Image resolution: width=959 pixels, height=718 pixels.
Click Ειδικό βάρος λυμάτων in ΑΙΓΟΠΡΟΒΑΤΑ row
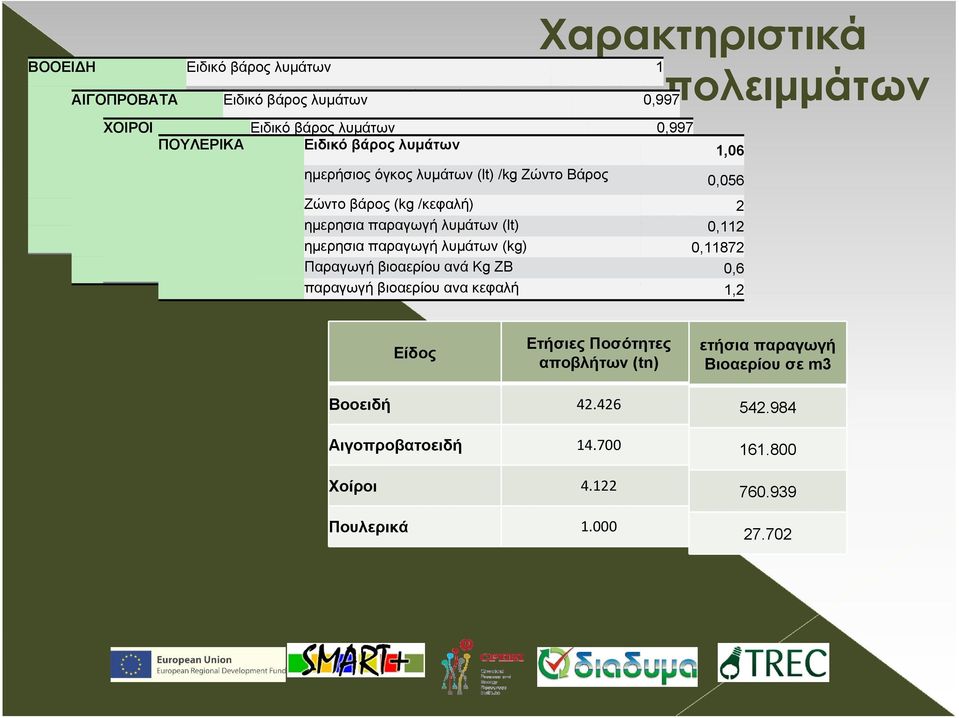point(295,100)
